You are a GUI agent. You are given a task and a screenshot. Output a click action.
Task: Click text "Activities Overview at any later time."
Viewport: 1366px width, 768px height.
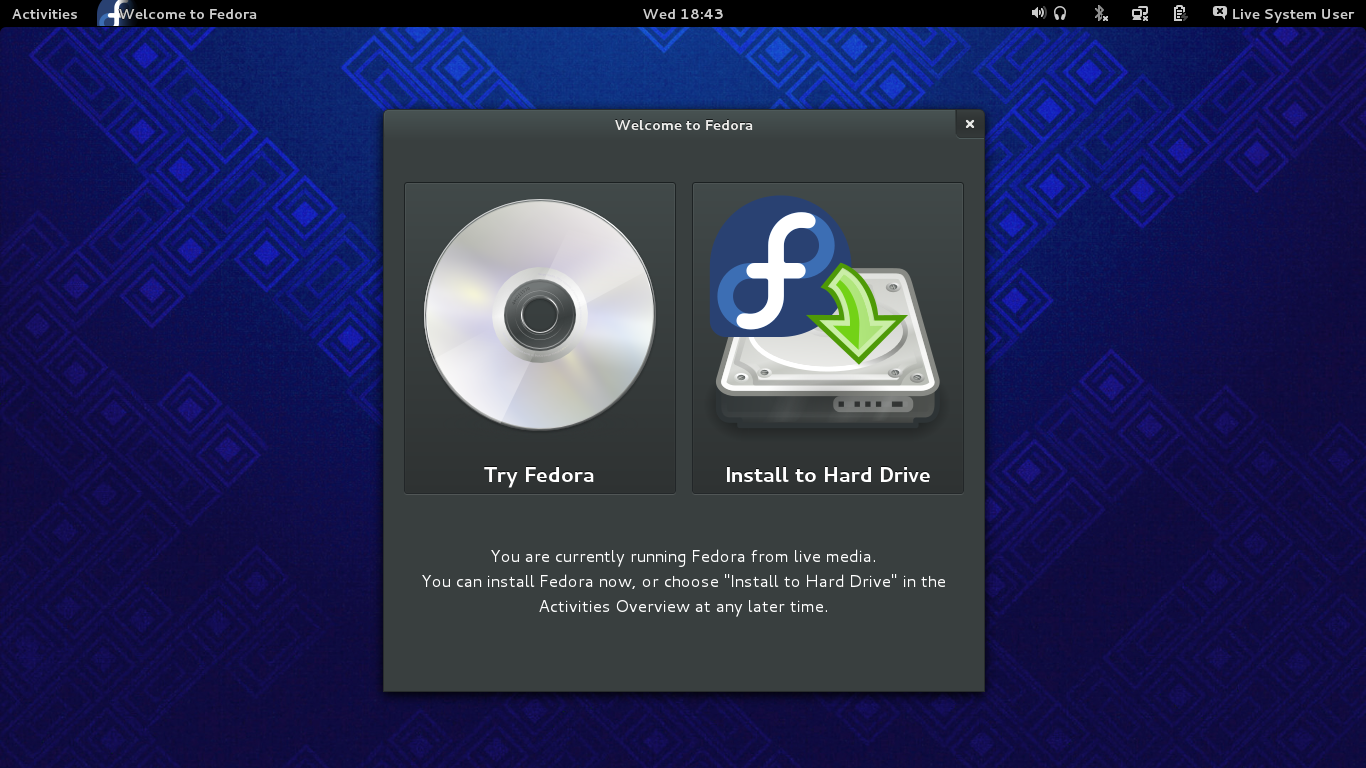click(x=684, y=606)
